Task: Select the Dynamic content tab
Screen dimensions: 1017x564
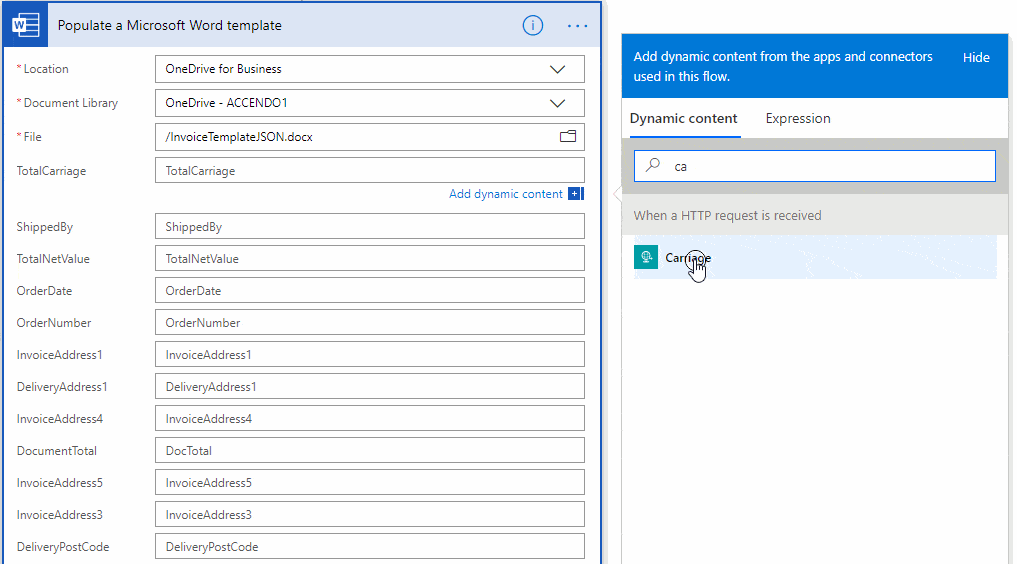Action: click(684, 119)
